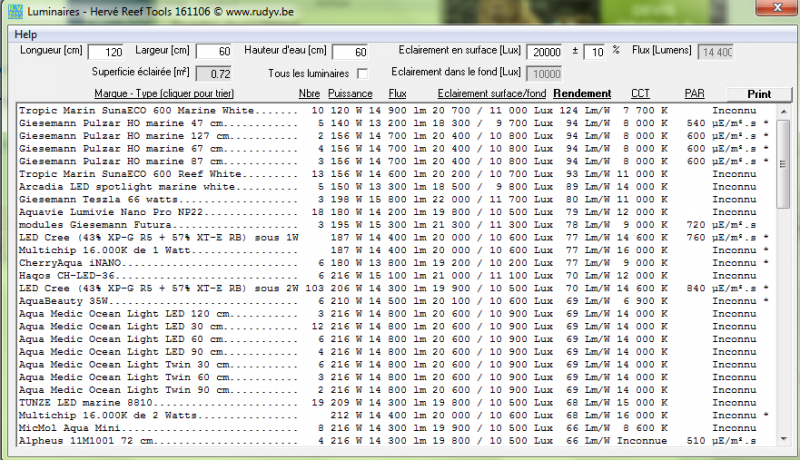800x460 pixels.
Task: Enable the Tous les luminaires checkbox
Action: click(x=362, y=74)
